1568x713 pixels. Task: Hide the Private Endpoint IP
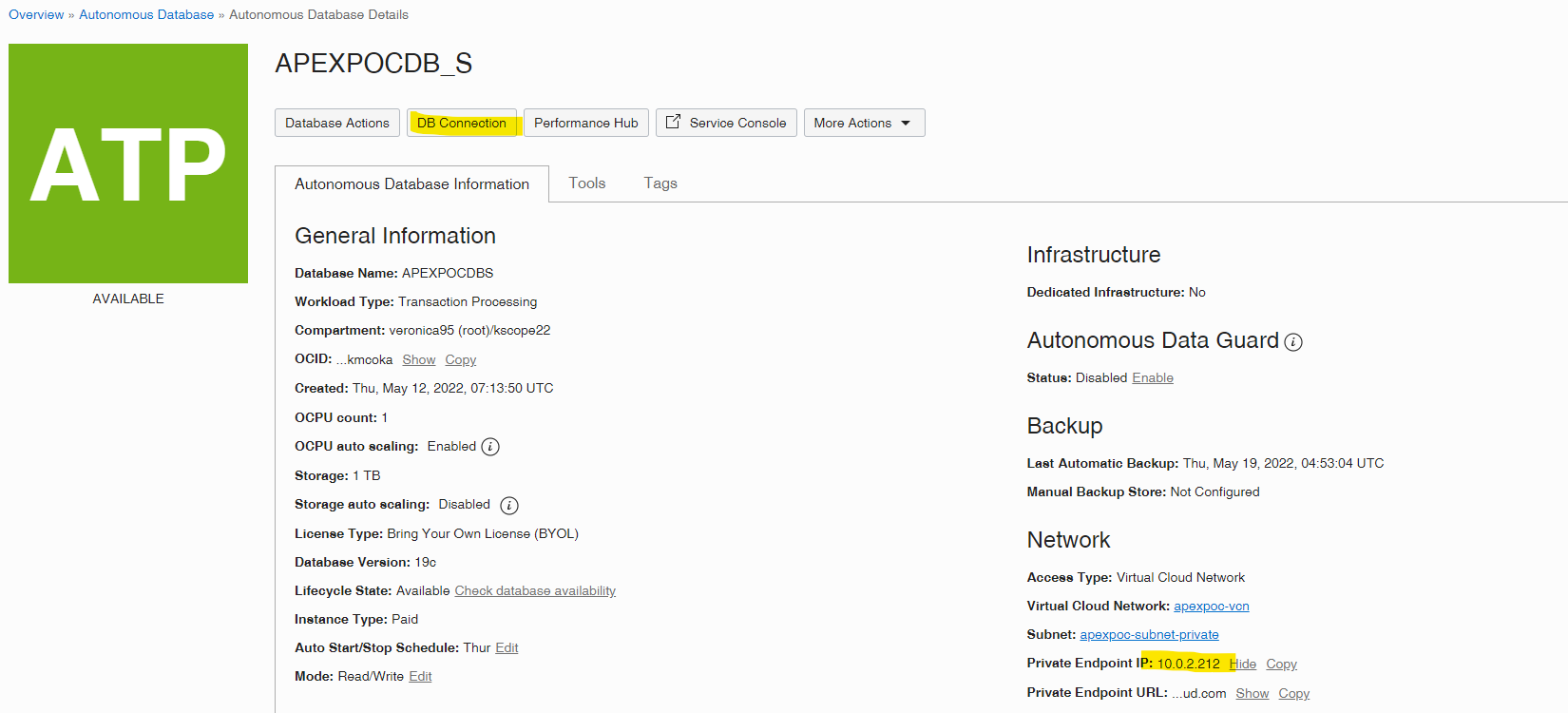pos(1243,664)
